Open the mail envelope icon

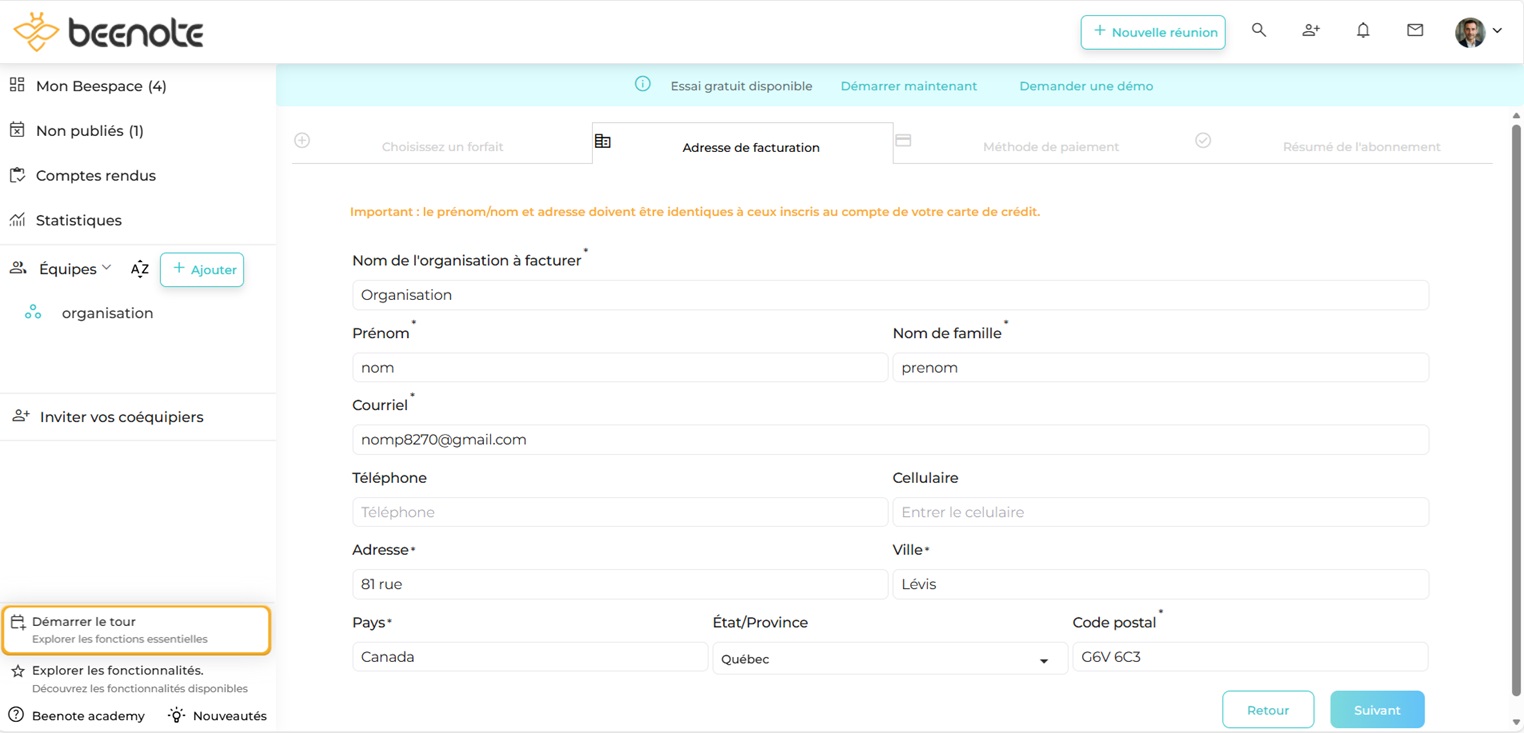coord(1415,31)
